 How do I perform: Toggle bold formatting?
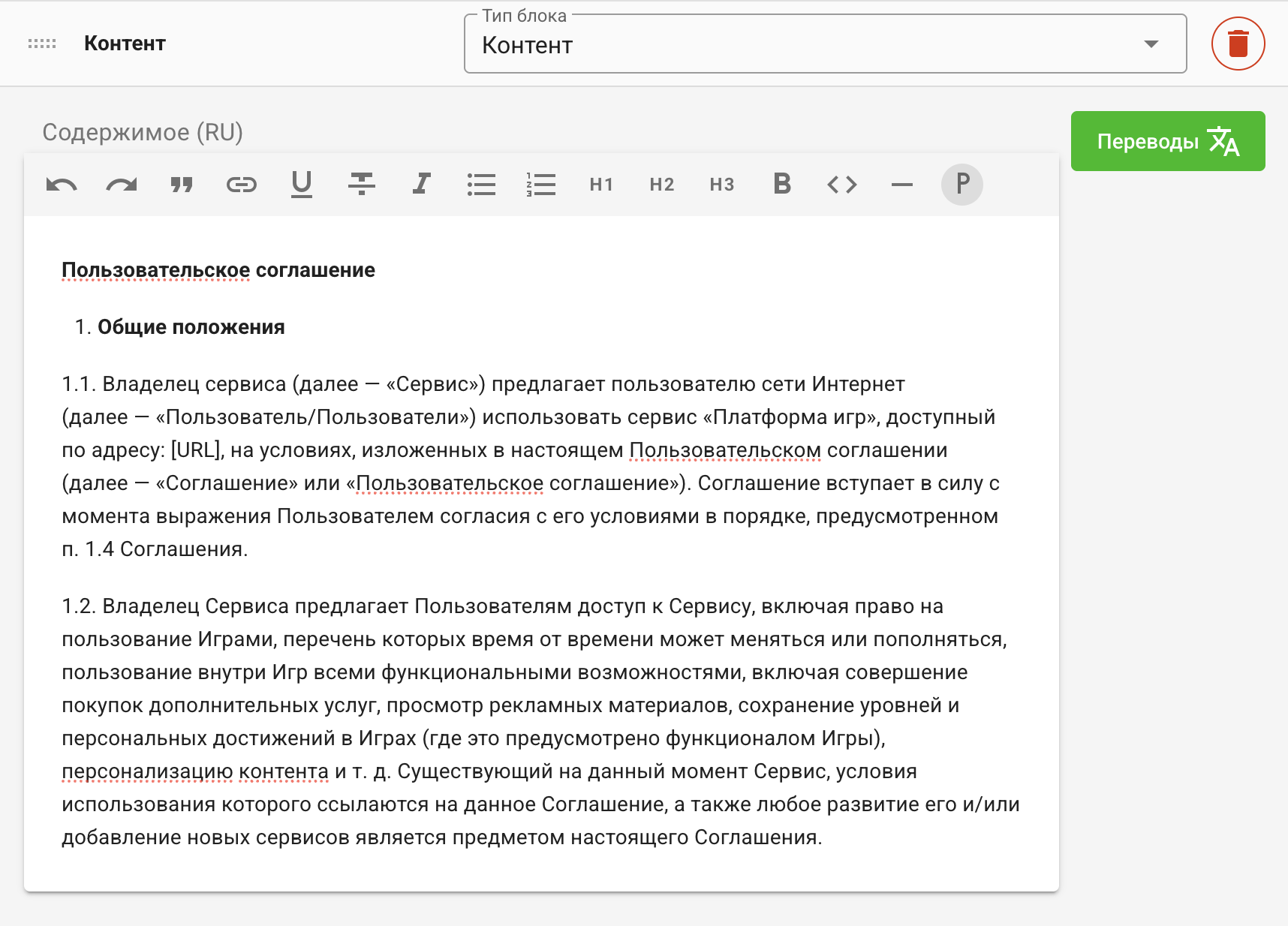click(782, 185)
